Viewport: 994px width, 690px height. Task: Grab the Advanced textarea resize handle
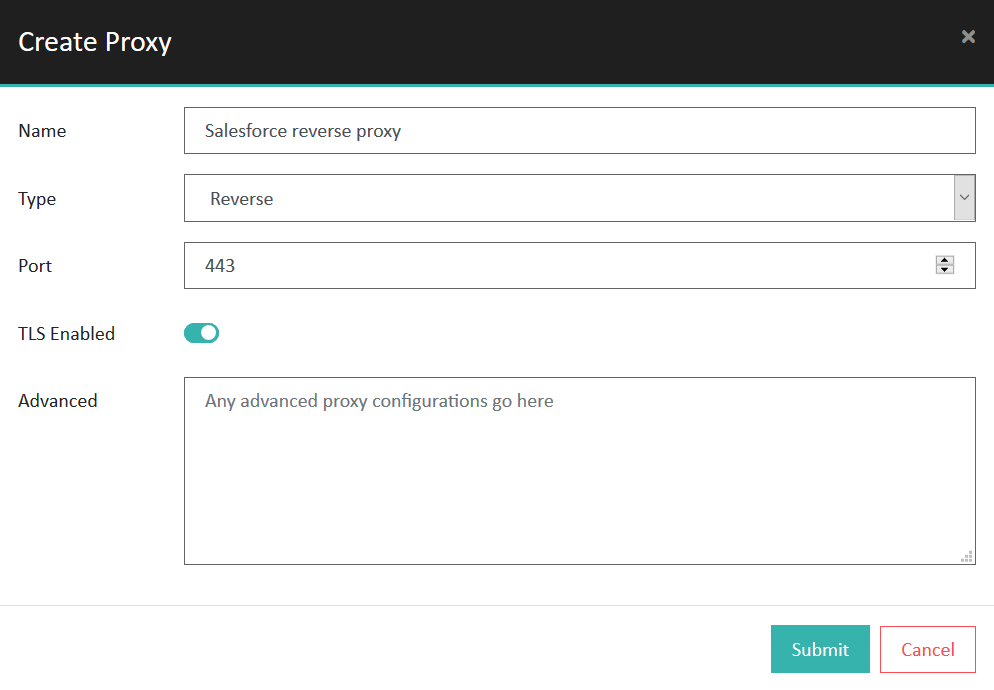click(967, 557)
